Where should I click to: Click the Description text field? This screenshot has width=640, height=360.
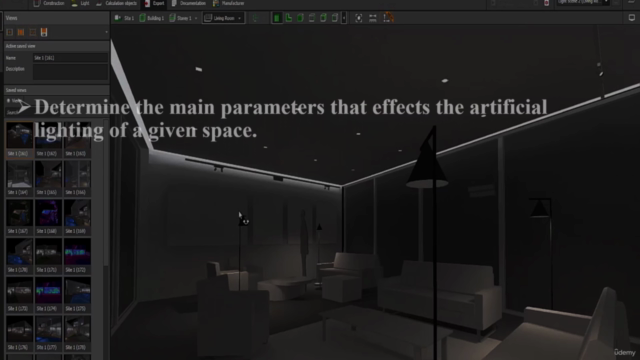[71, 72]
